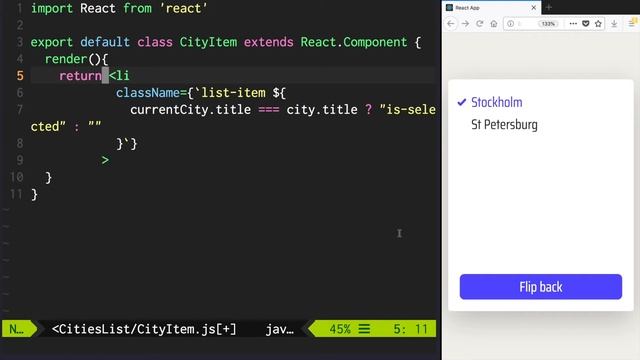Click the '5: 11' cursor position in status line

[410, 329]
